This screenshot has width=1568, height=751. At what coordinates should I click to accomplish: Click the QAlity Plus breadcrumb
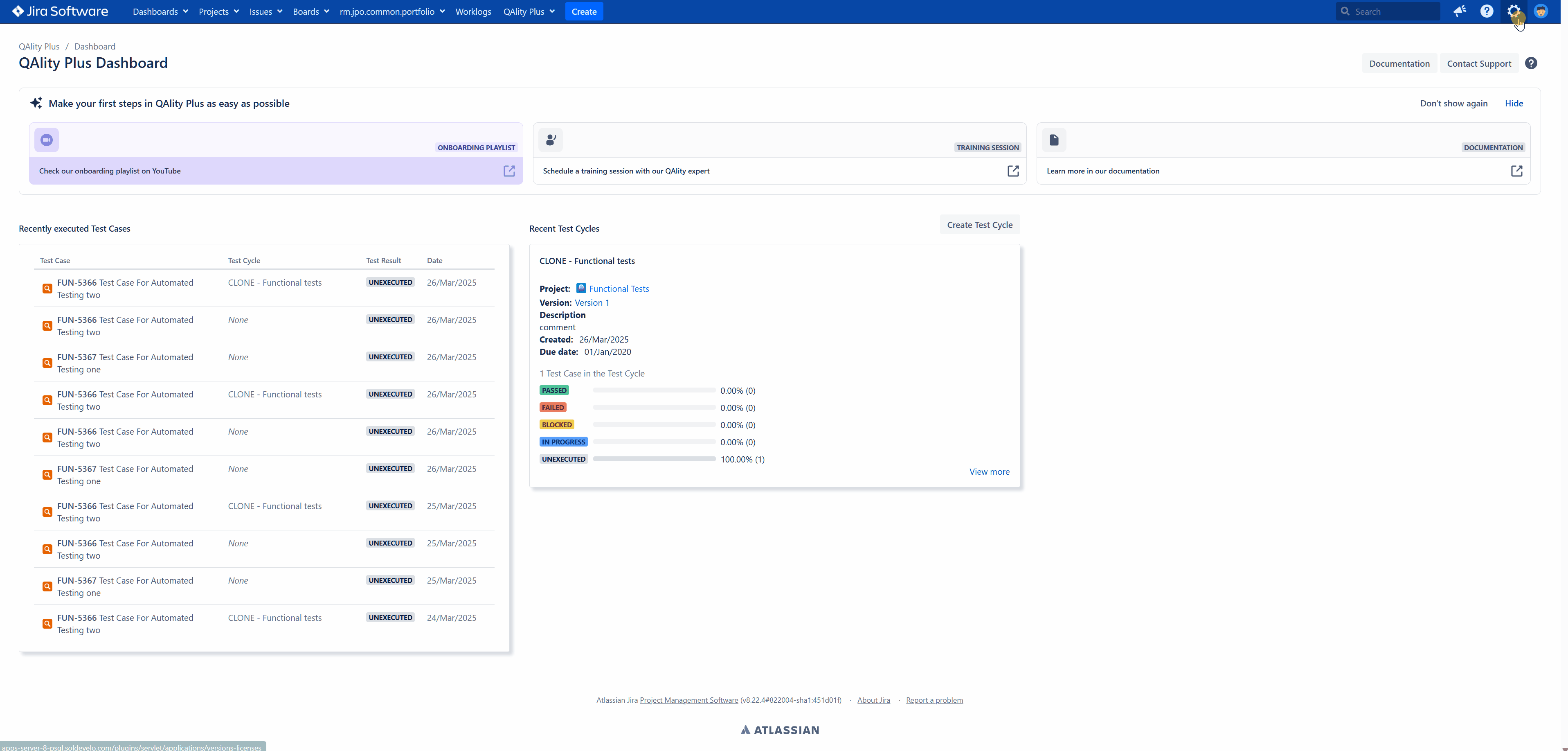39,46
